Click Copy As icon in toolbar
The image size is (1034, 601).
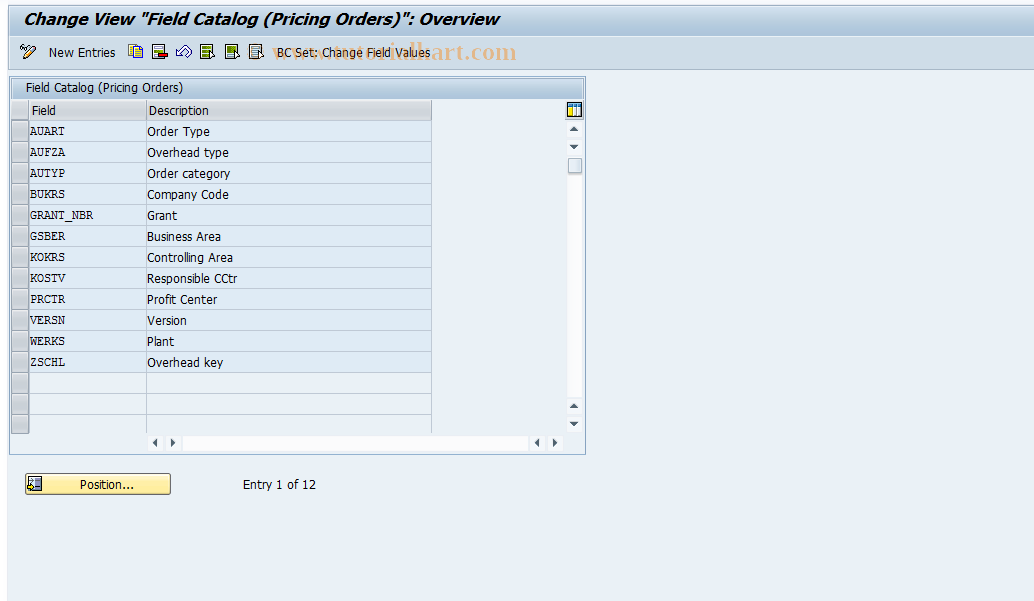136,51
